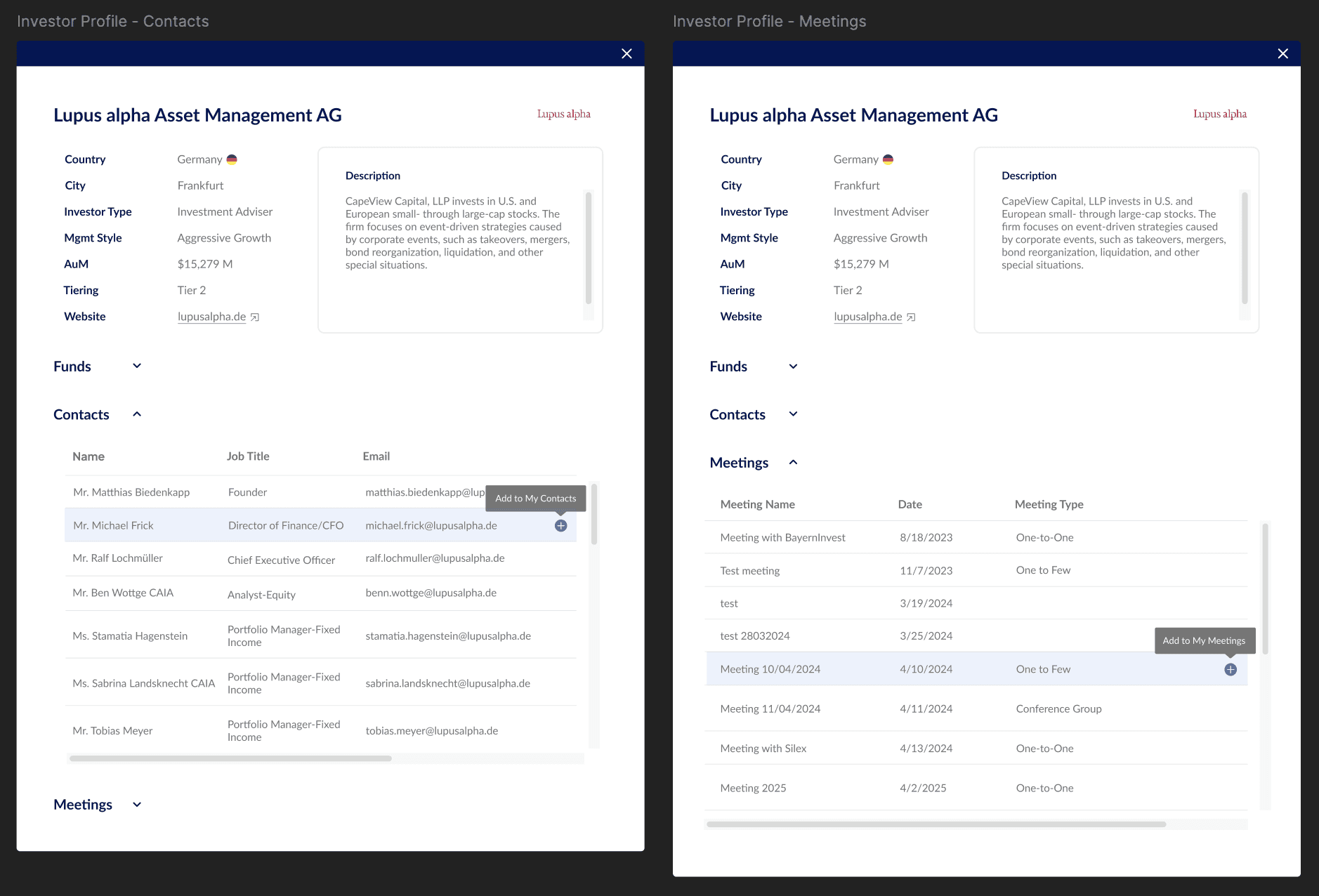Click Date column header in meetings table
Image resolution: width=1319 pixels, height=896 pixels.
pos(910,504)
